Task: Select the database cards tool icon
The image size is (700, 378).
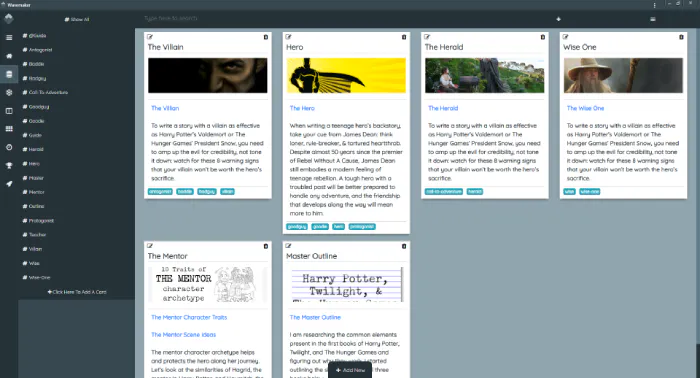Action: click(9, 74)
